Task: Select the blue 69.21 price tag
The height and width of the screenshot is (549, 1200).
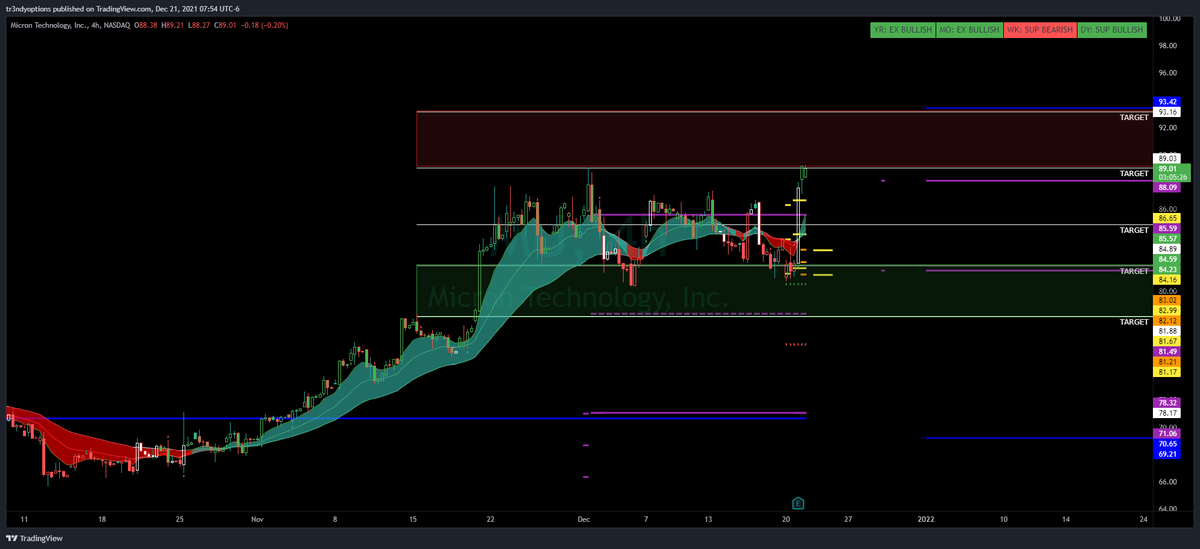Action: (x=1168, y=455)
